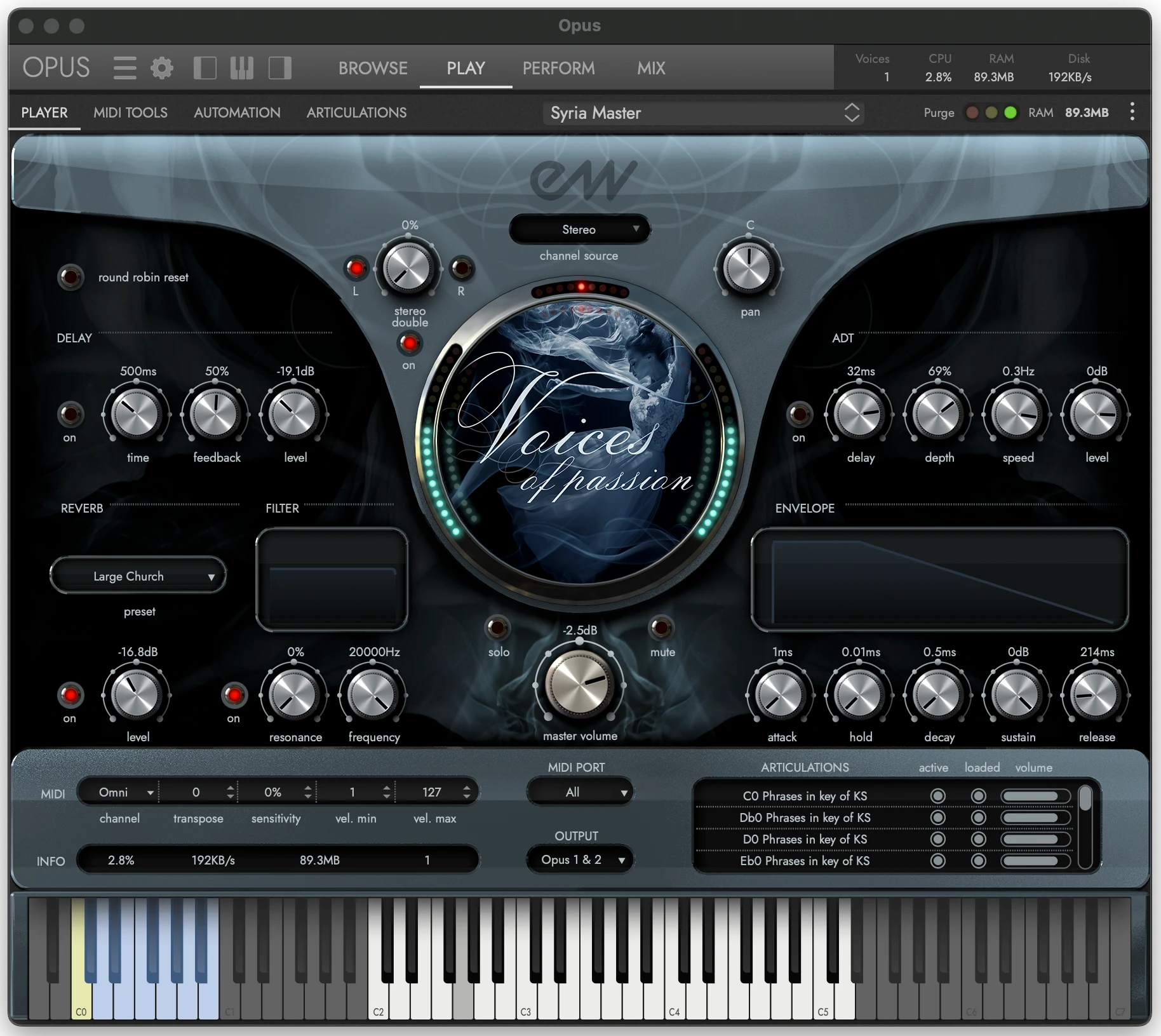Switch to the MIX tab
The height and width of the screenshot is (1036, 1161).
(651, 68)
